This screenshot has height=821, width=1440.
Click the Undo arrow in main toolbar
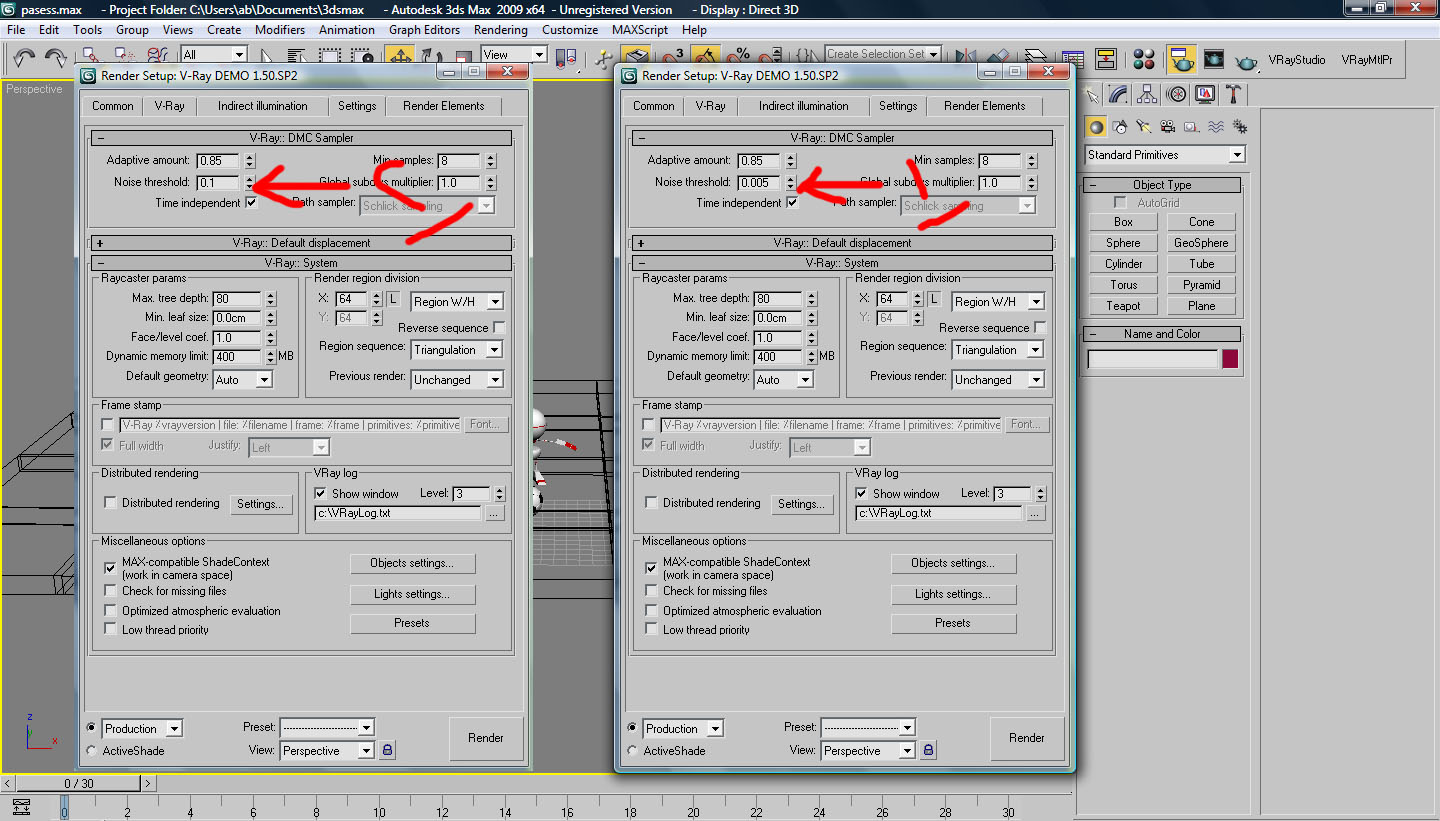tap(25, 57)
